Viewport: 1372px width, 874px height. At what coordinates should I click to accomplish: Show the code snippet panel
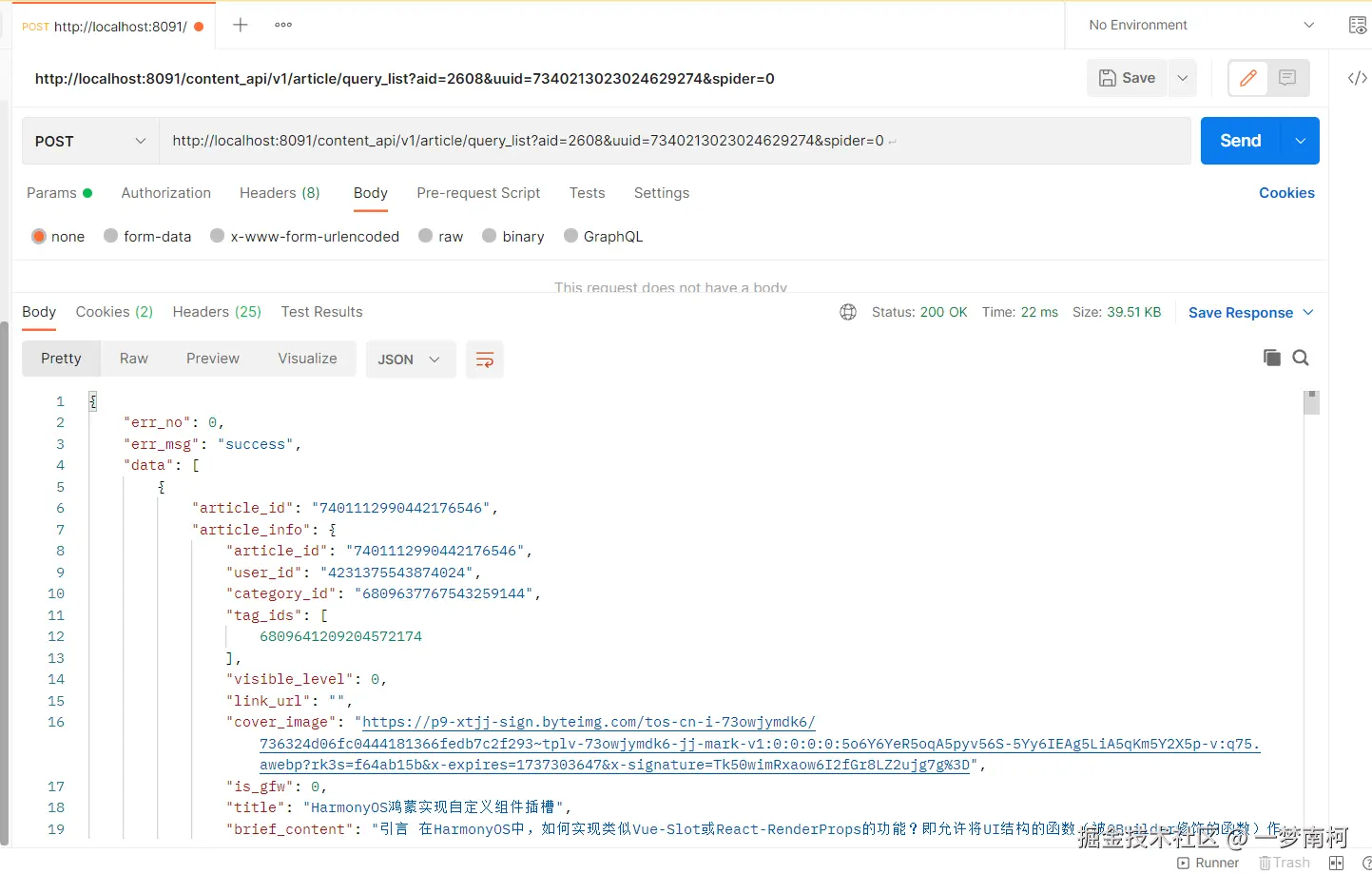point(1357,78)
